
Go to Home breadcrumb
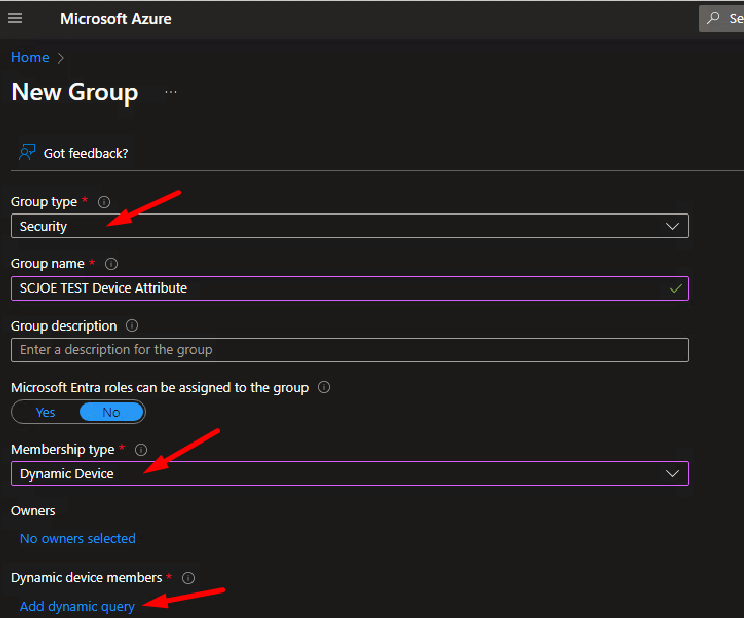tap(30, 58)
